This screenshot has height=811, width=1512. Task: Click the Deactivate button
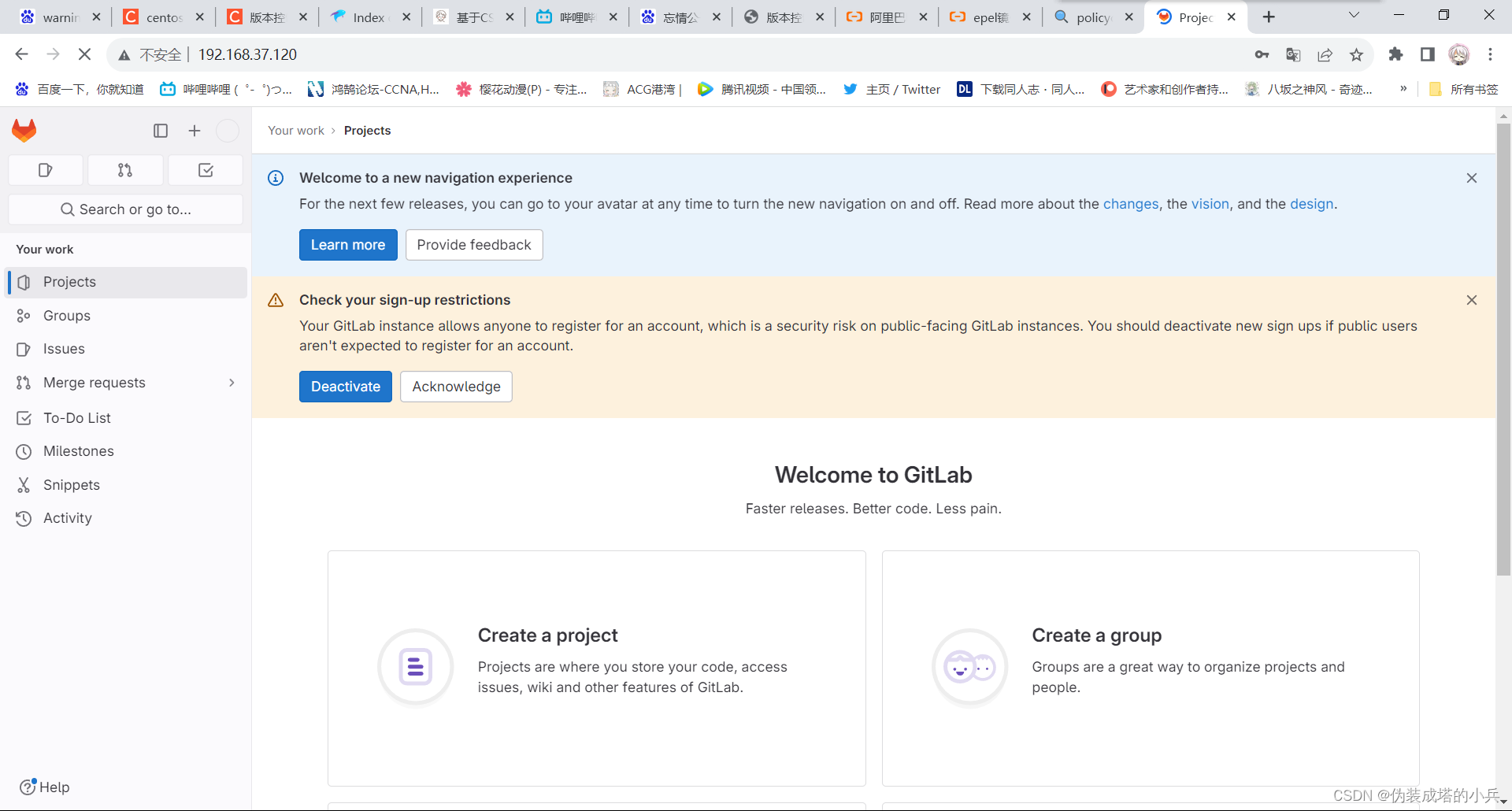point(346,387)
